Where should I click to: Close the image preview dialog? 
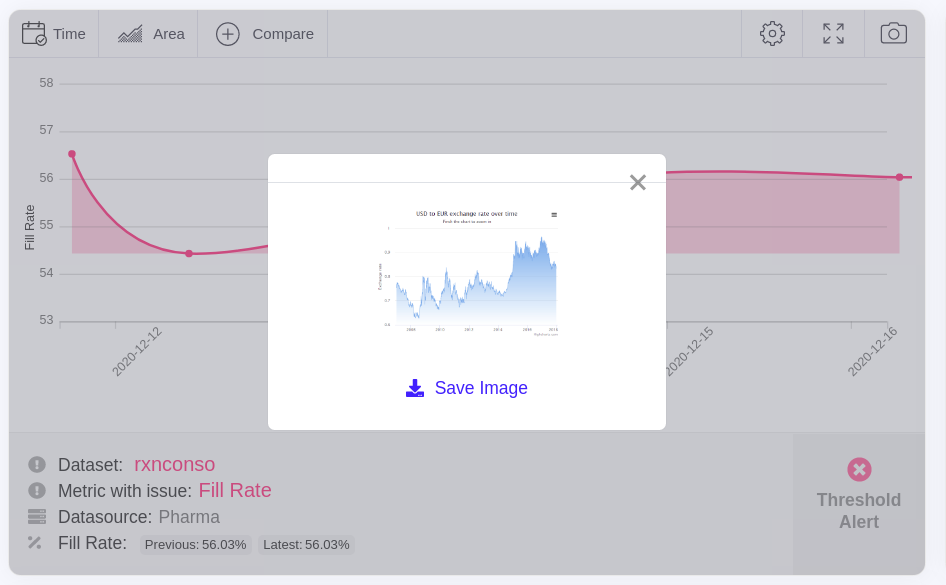(x=638, y=183)
